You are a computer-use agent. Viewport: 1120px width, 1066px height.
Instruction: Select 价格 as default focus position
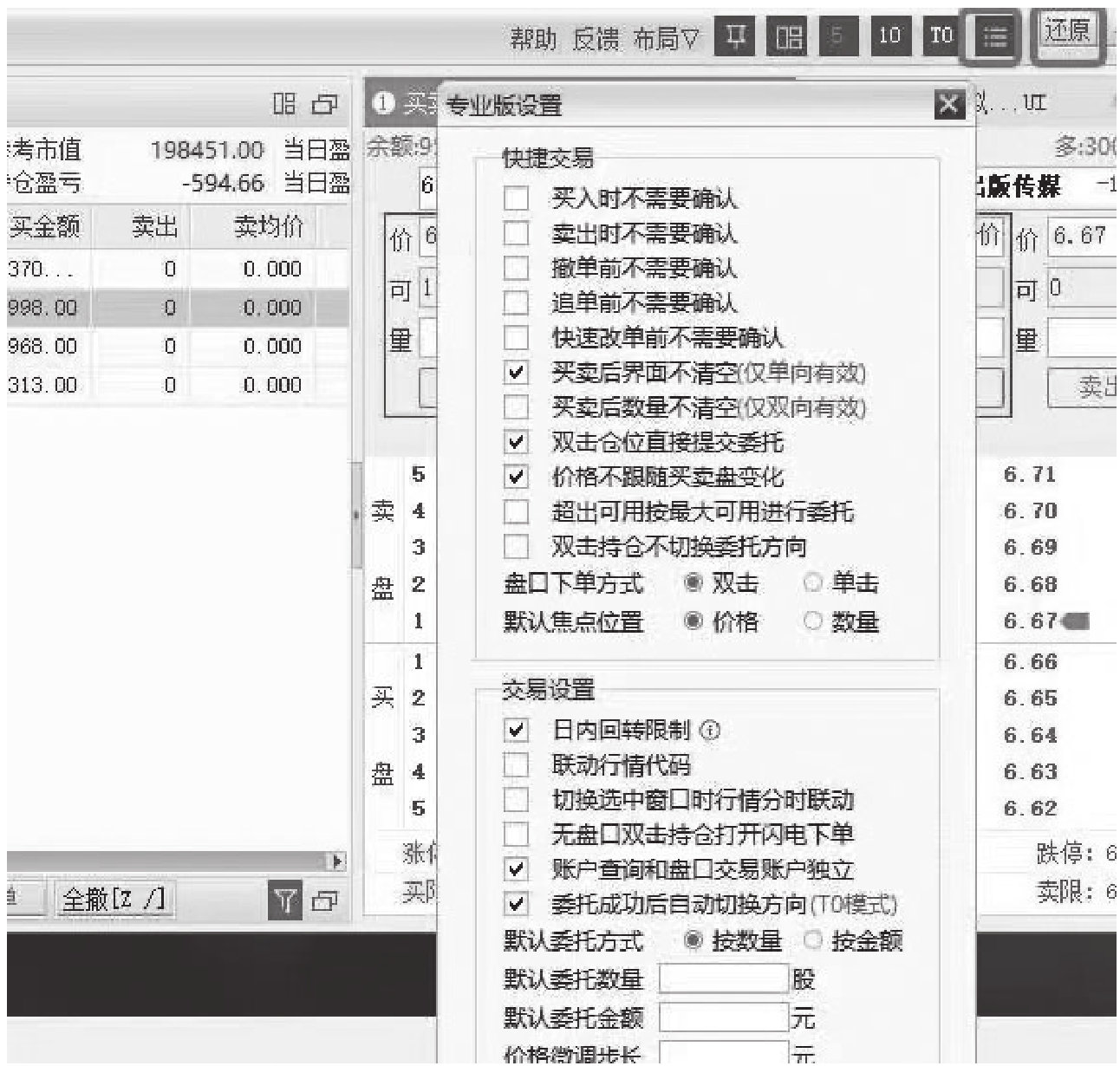(693, 621)
